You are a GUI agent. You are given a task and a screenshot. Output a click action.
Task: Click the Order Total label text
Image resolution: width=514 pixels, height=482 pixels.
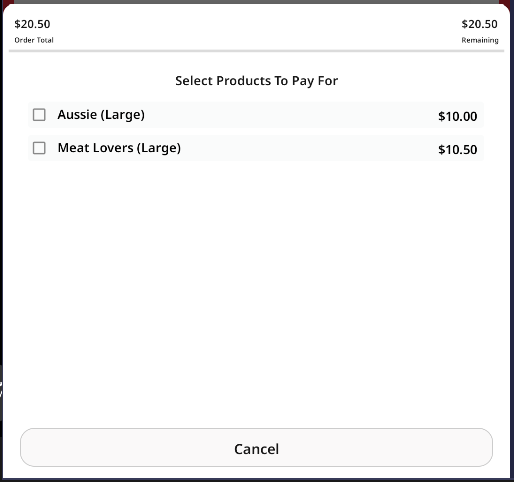34,40
